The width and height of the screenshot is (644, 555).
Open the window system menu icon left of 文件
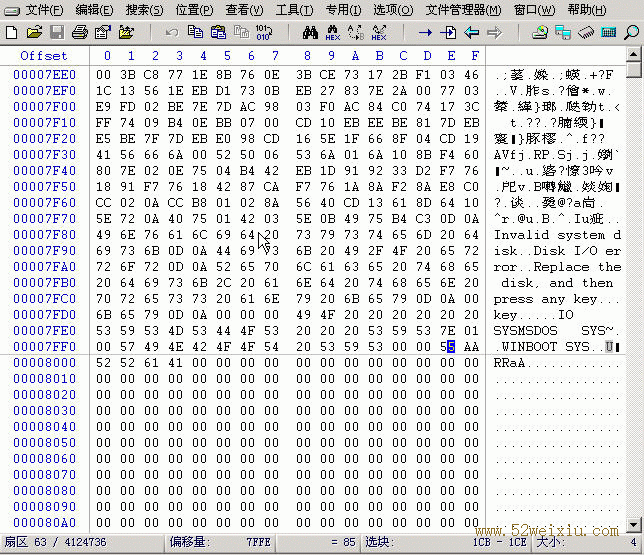(12, 10)
